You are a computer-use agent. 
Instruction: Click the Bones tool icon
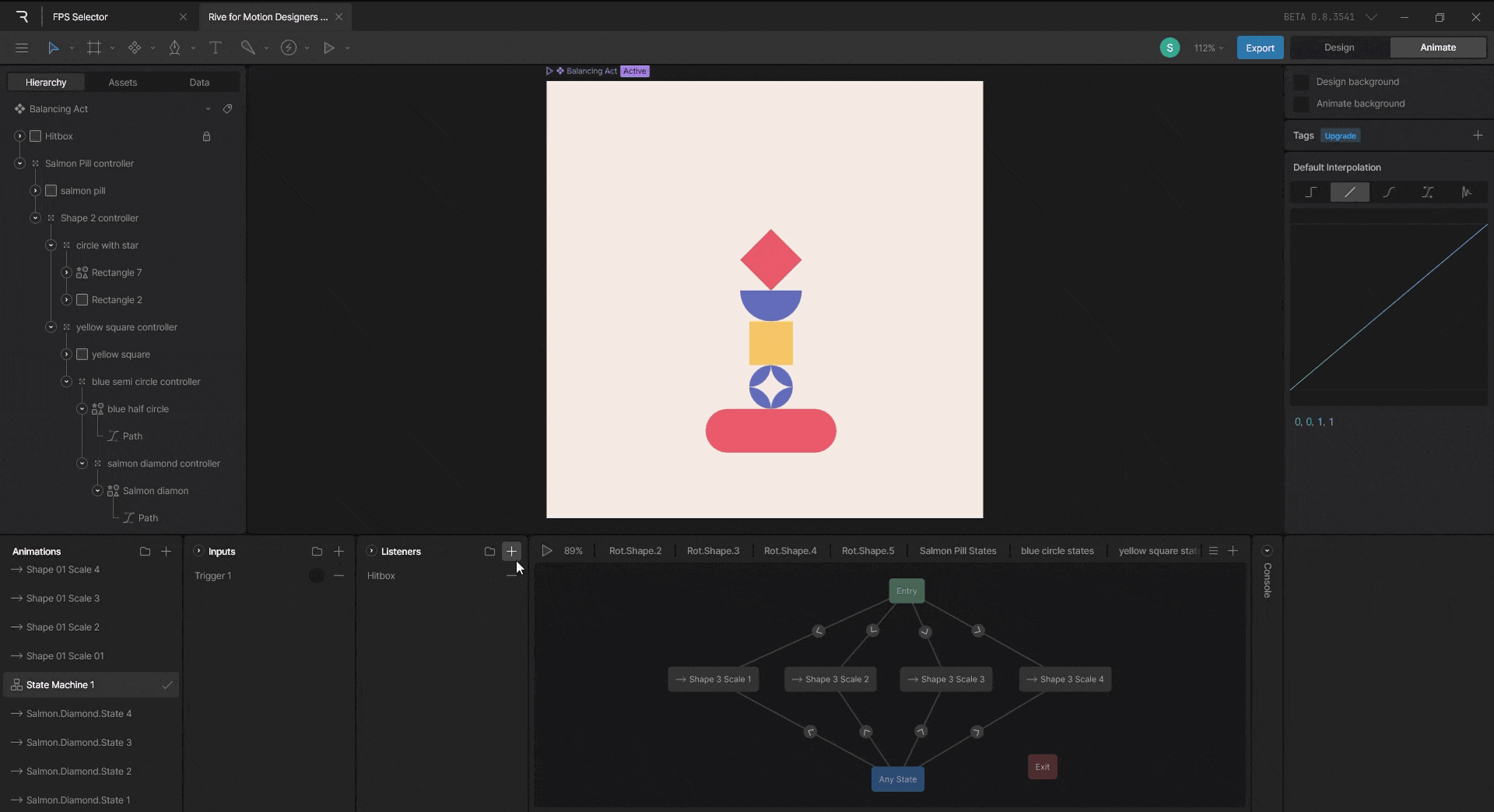247,47
